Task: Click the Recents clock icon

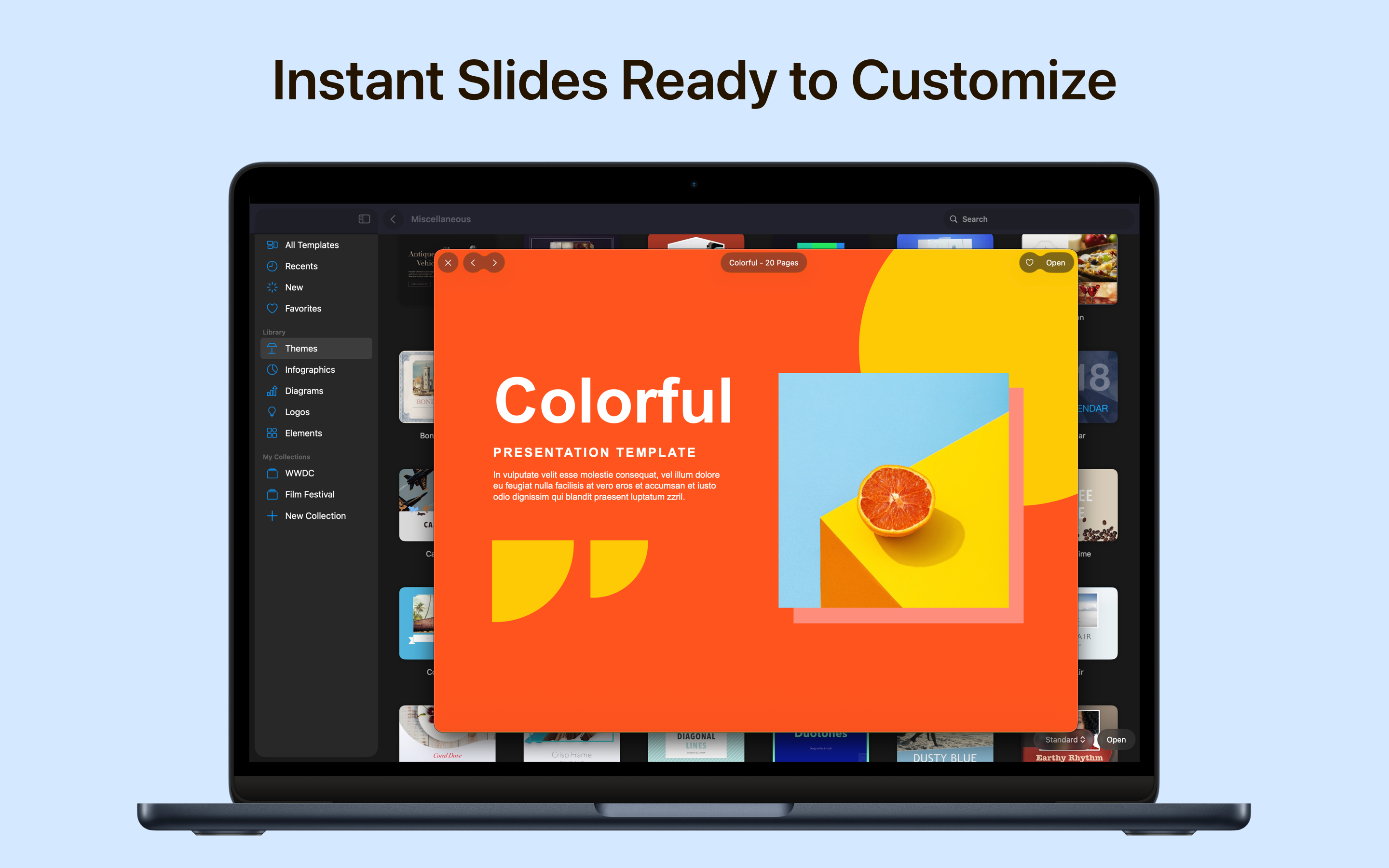Action: tap(272, 266)
